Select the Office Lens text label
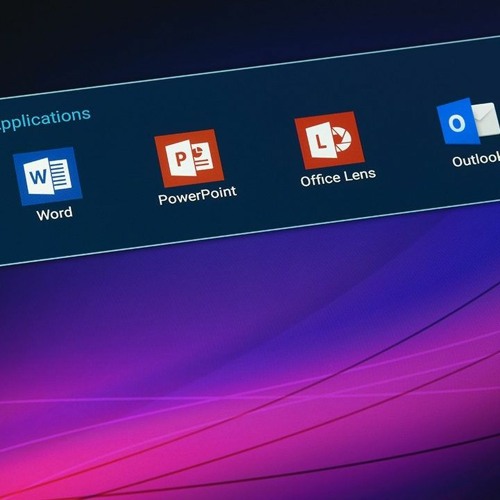This screenshot has width=500, height=500. [338, 177]
